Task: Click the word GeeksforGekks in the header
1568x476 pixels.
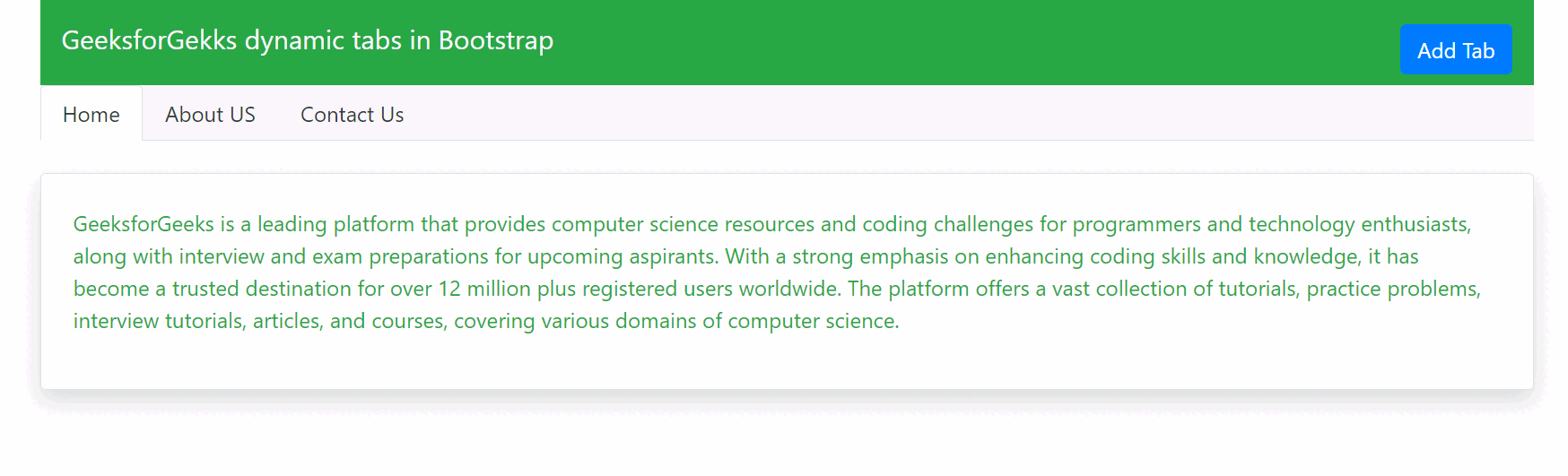Action: (x=149, y=40)
